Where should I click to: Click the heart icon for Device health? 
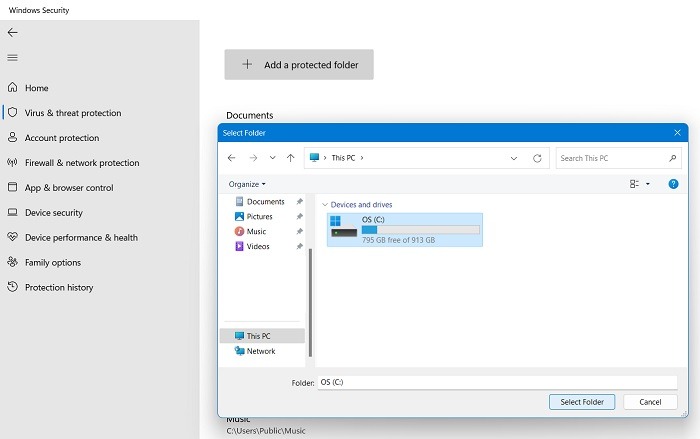click(12, 237)
